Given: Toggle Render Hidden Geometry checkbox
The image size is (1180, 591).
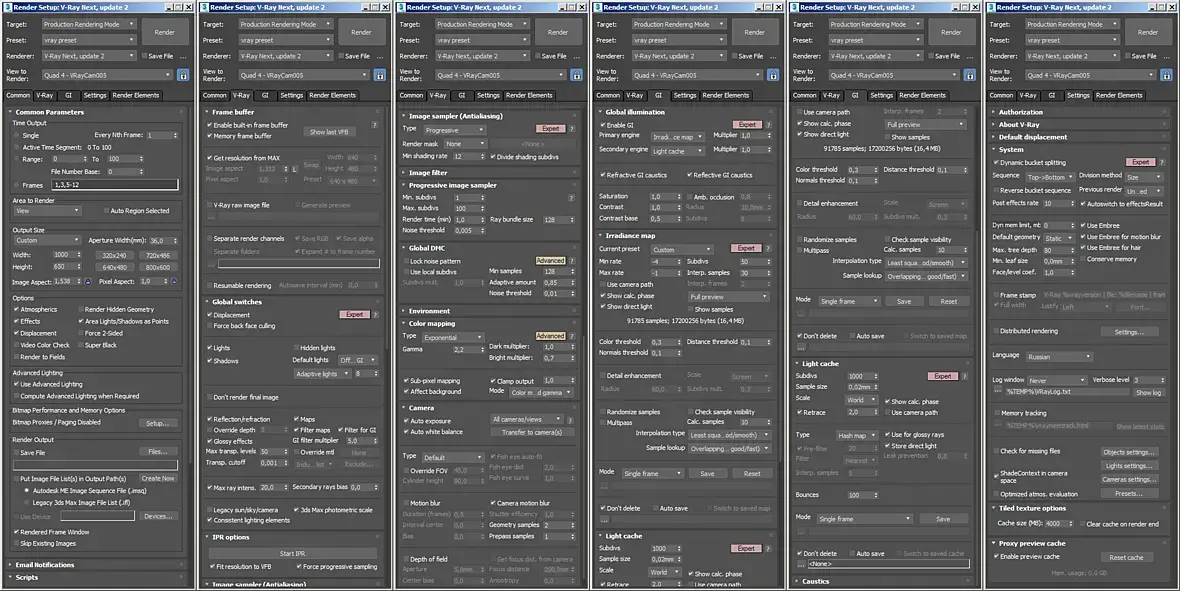Looking at the screenshot, I should click(x=81, y=309).
